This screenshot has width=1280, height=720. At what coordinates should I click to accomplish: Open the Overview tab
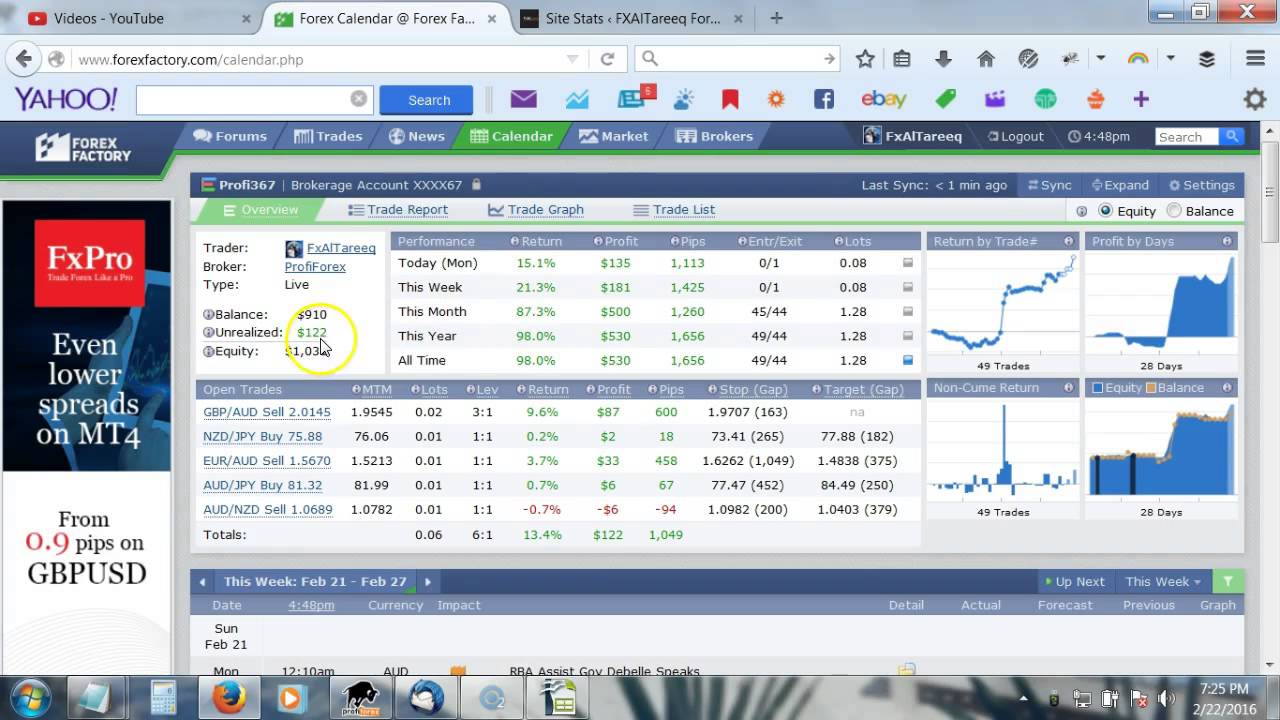coord(260,210)
